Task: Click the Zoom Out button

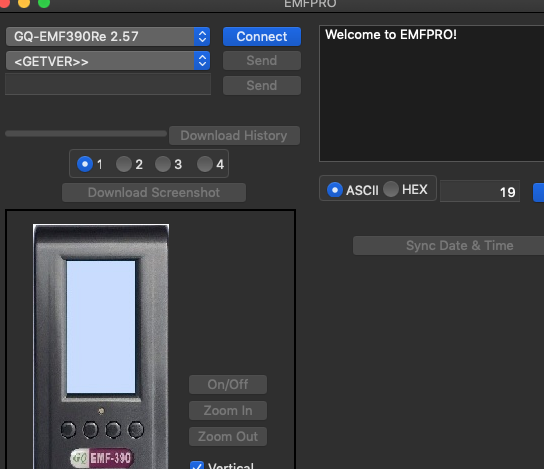Action: (x=228, y=436)
